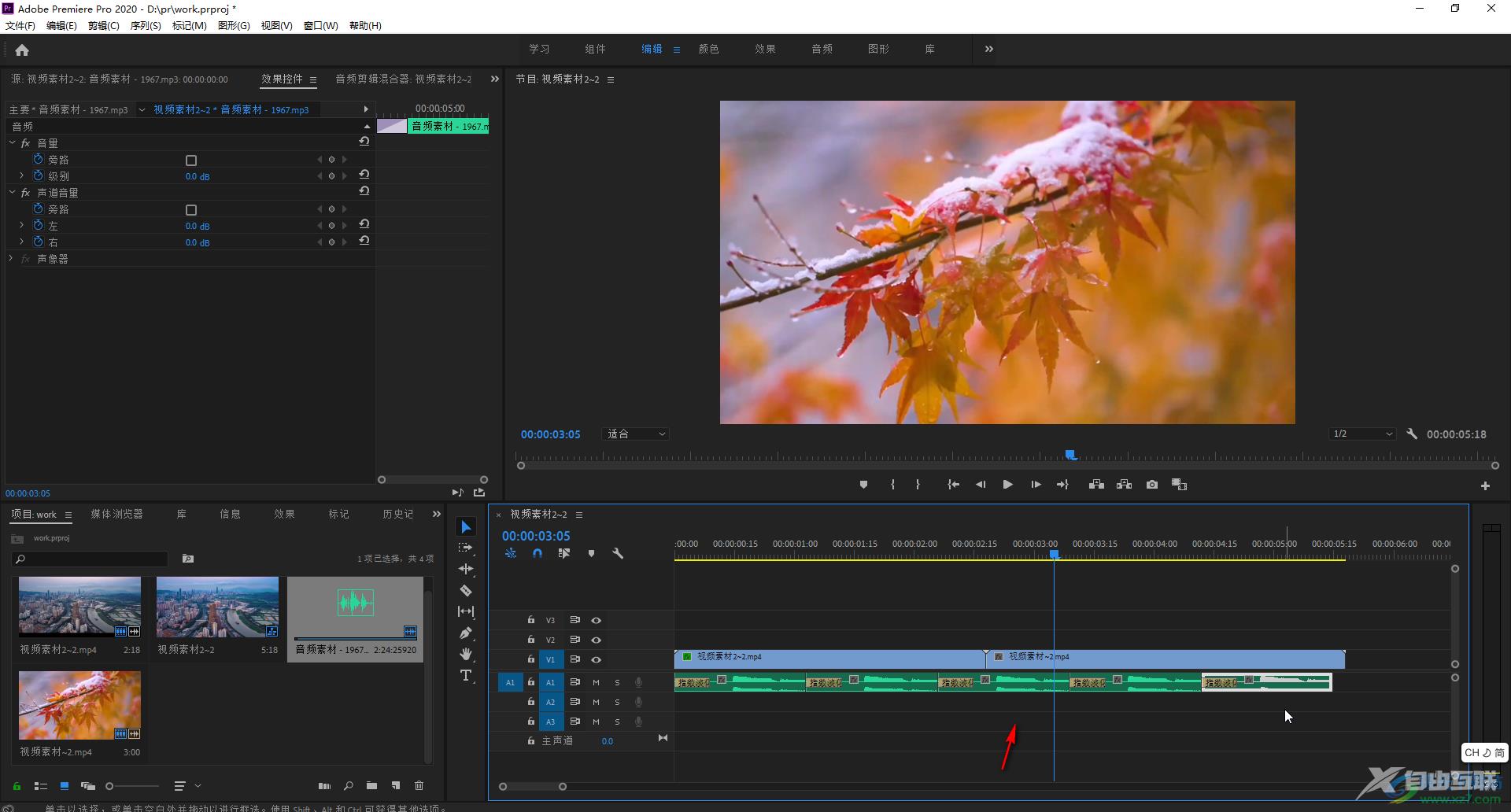Toggle V2 track visibility eye
1511x812 pixels.
tap(597, 640)
